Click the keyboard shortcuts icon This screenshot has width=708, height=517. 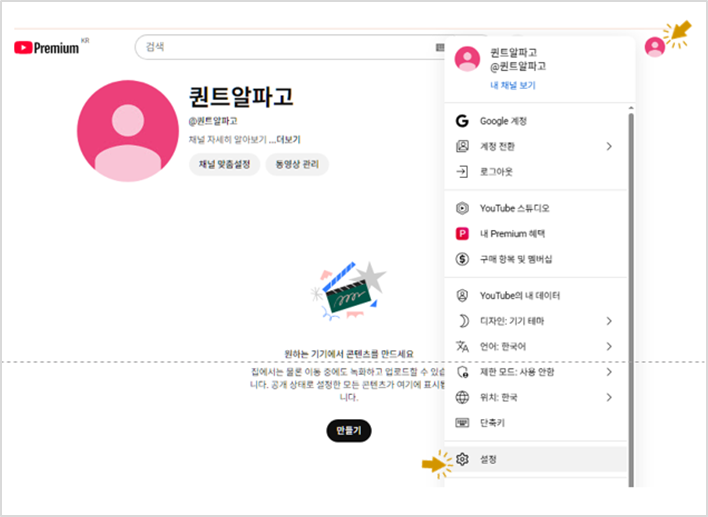(462, 423)
